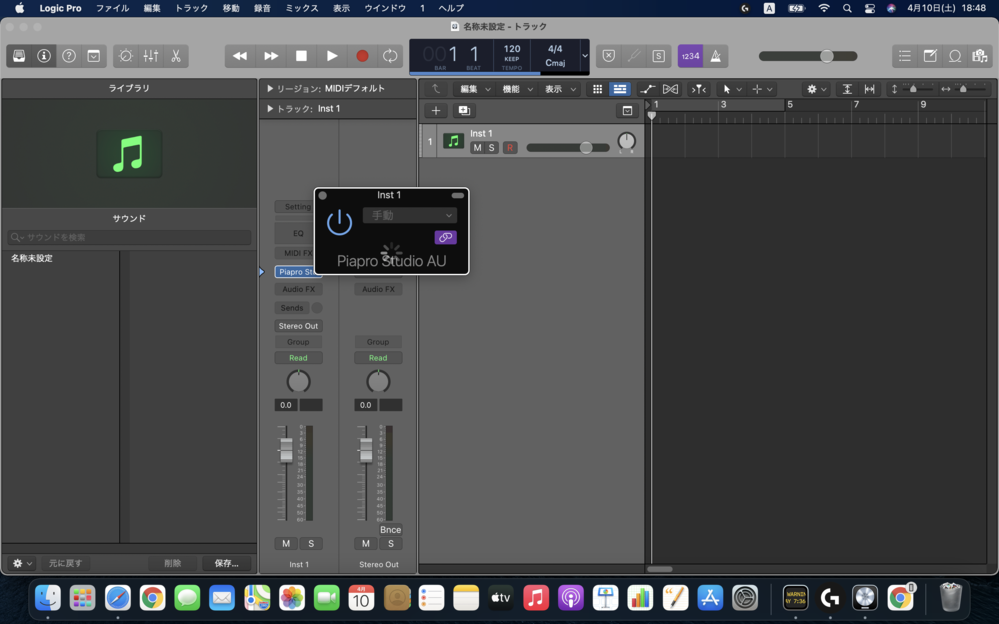The height and width of the screenshot is (624, 999).
Task: Click the サウンドを検索 search field
Action: pos(129,237)
